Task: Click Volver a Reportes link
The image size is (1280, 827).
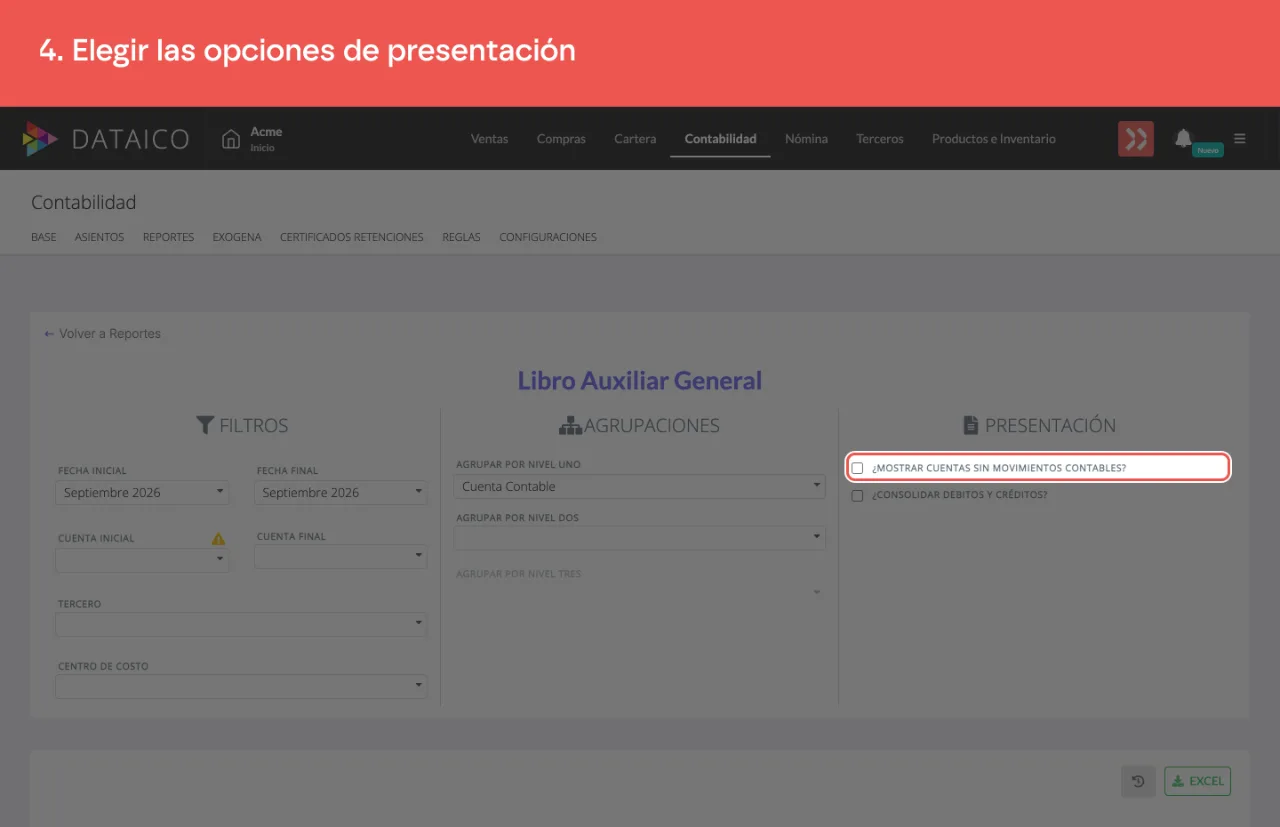Action: click(x=102, y=334)
